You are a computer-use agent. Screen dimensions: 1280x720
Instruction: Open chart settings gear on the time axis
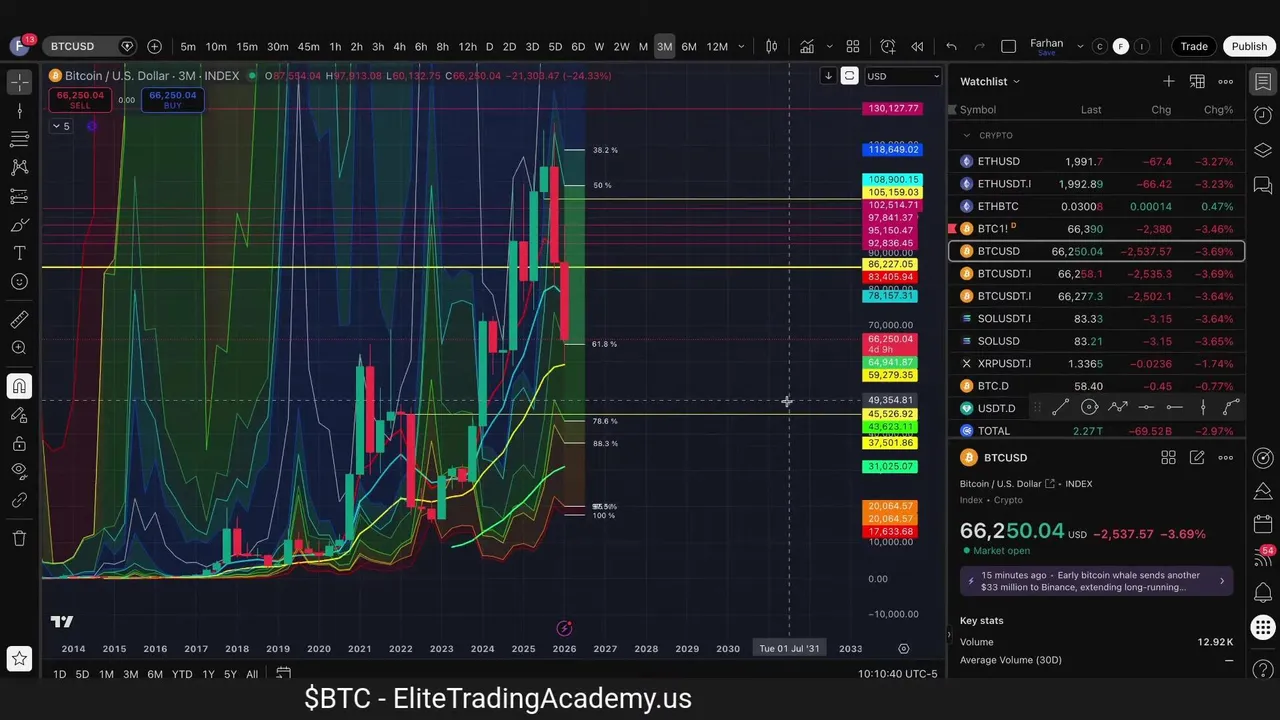coord(903,648)
